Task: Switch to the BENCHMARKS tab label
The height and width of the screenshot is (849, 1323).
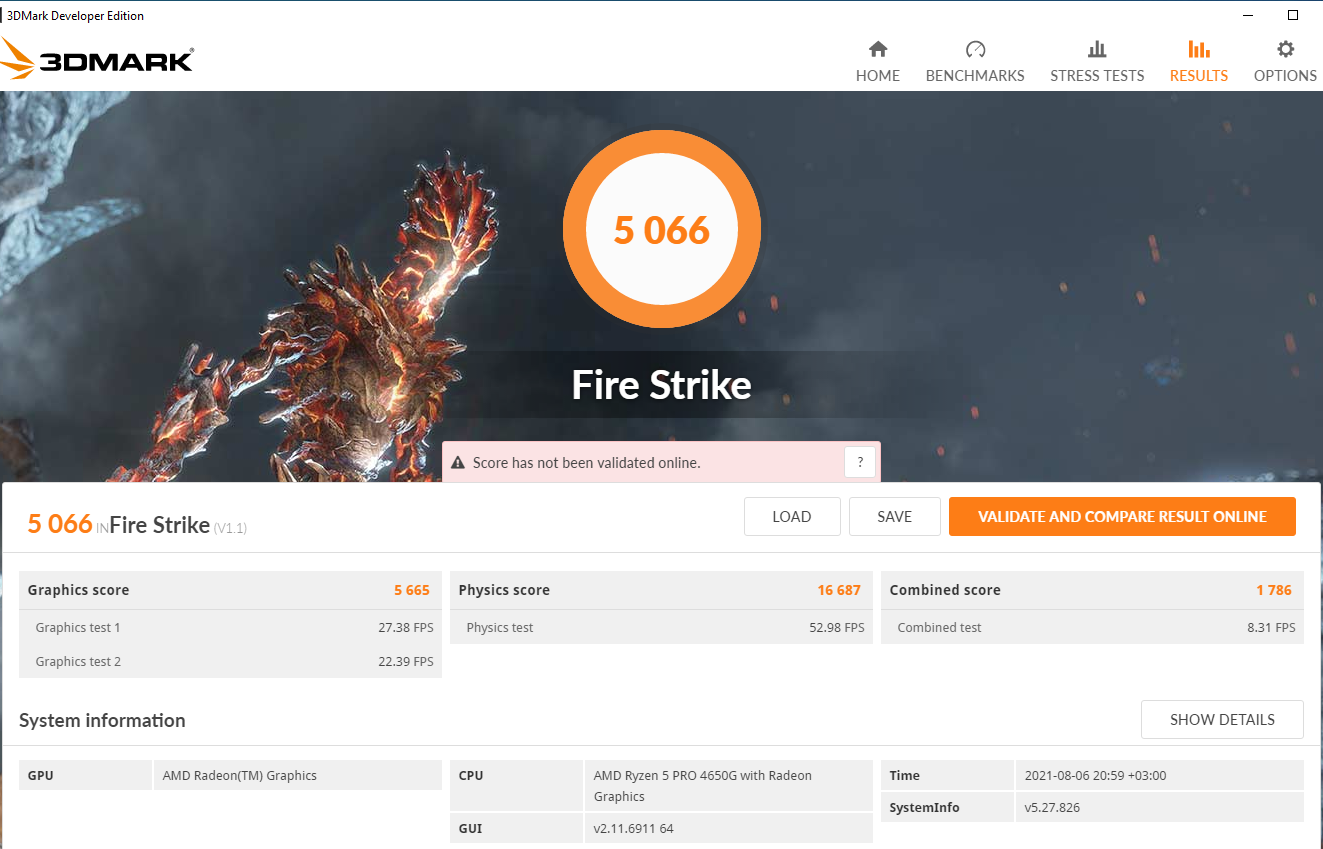Action: 975,76
